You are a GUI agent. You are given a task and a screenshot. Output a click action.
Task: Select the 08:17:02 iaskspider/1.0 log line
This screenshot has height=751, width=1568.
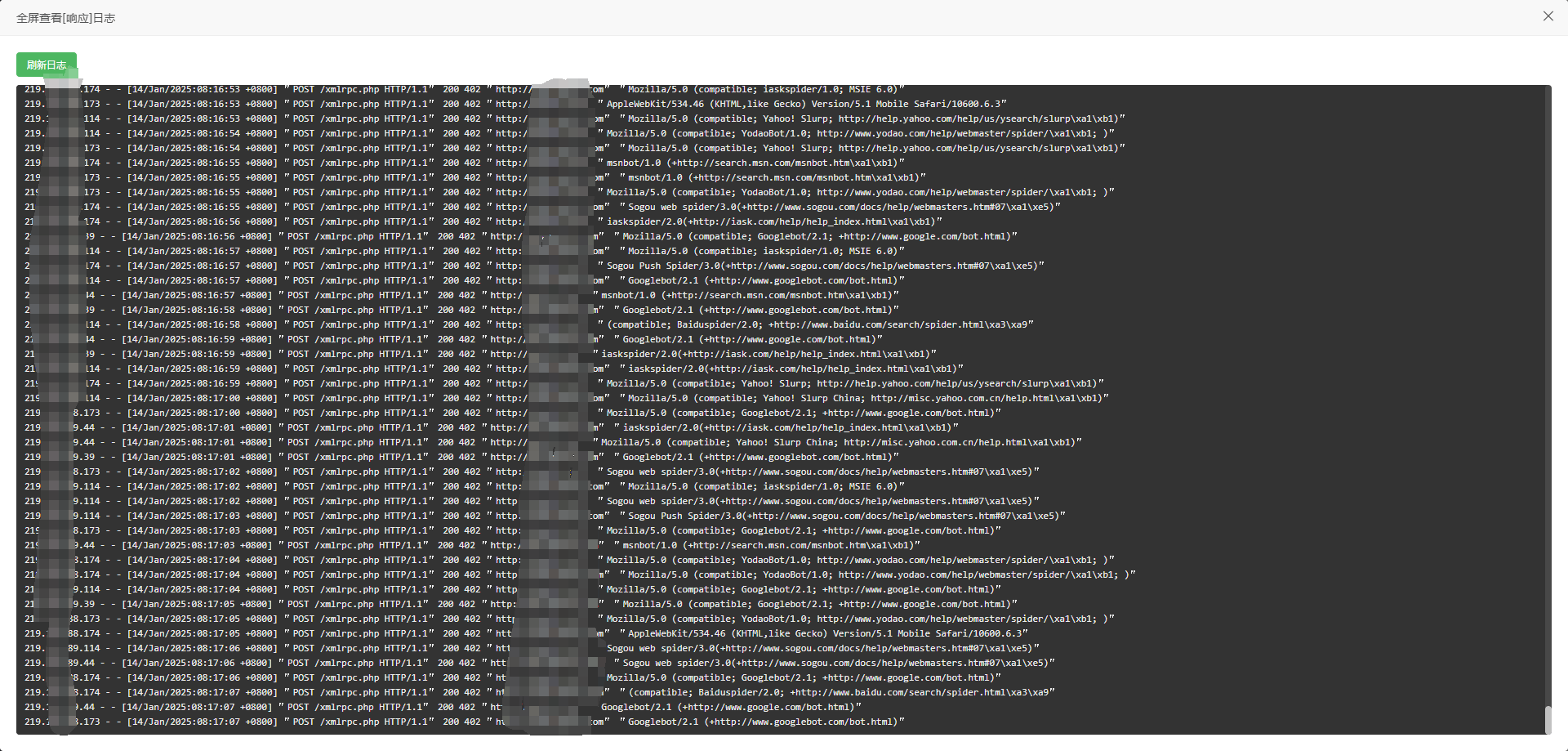464,486
